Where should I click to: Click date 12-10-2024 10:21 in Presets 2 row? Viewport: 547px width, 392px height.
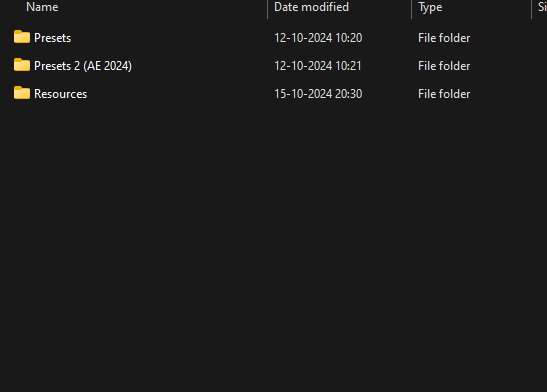coord(317,66)
